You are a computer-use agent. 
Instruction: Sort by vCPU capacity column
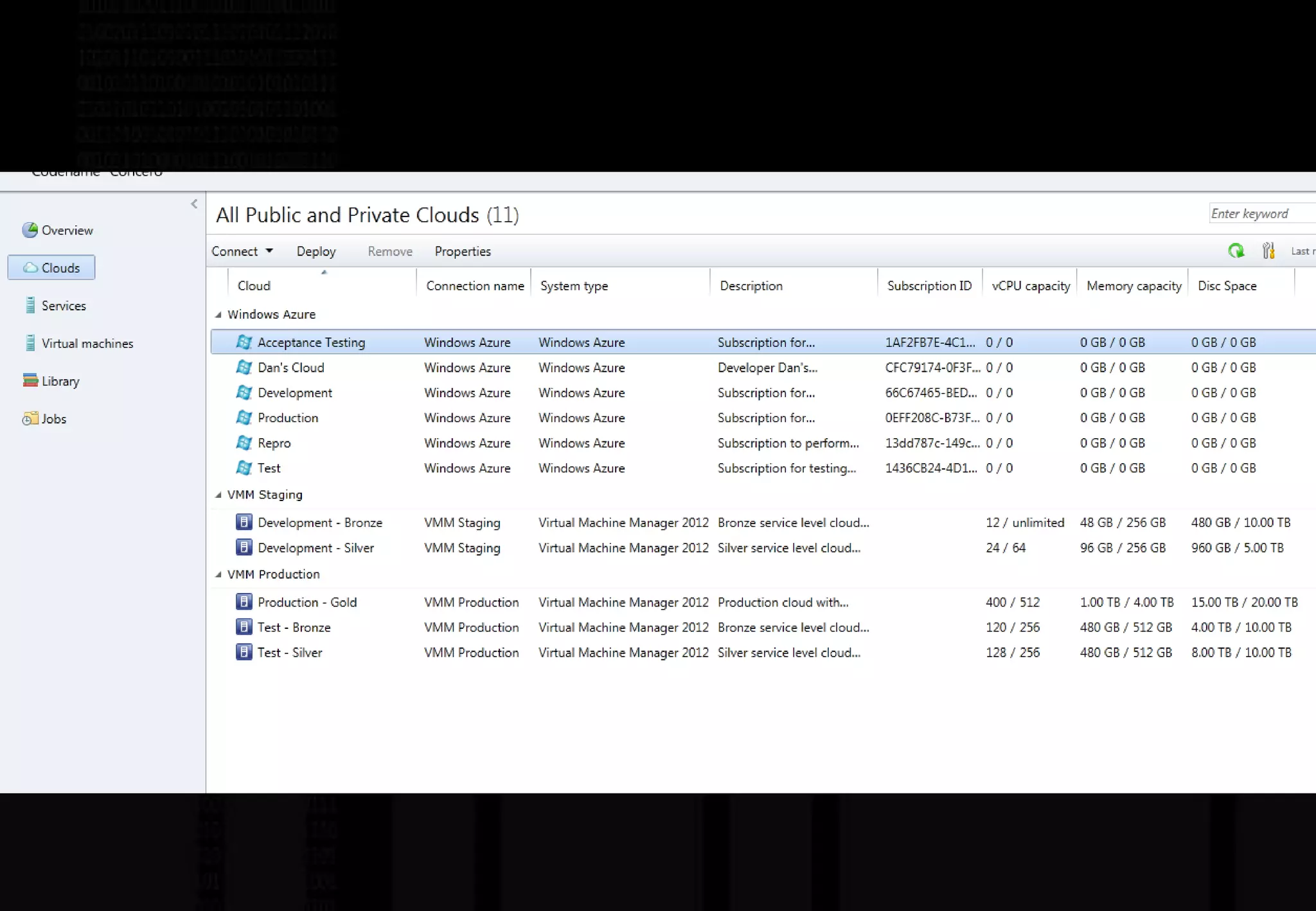coord(1030,286)
